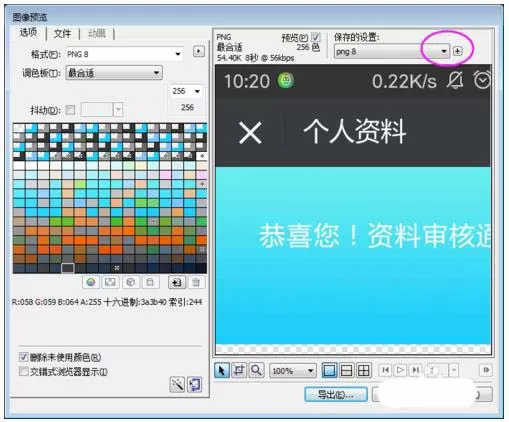Click the 256 色 color count text
509x422 pixels.
coord(308,47)
